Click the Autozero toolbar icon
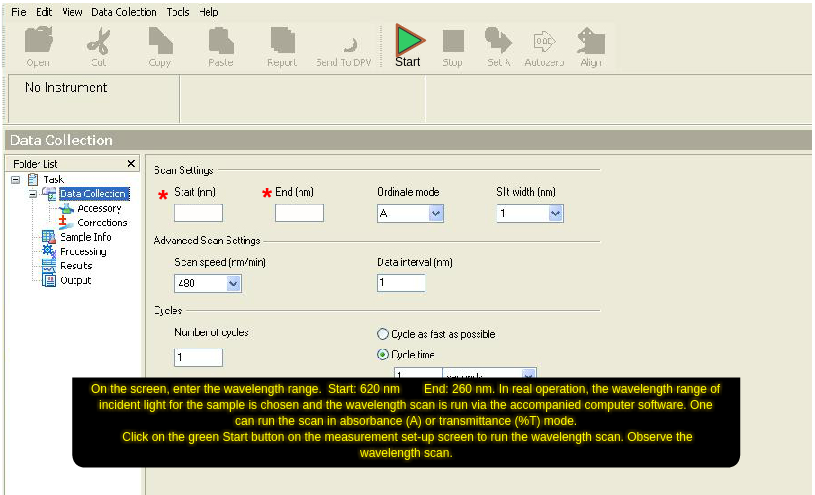Image resolution: width=815 pixels, height=495 pixels. click(544, 42)
